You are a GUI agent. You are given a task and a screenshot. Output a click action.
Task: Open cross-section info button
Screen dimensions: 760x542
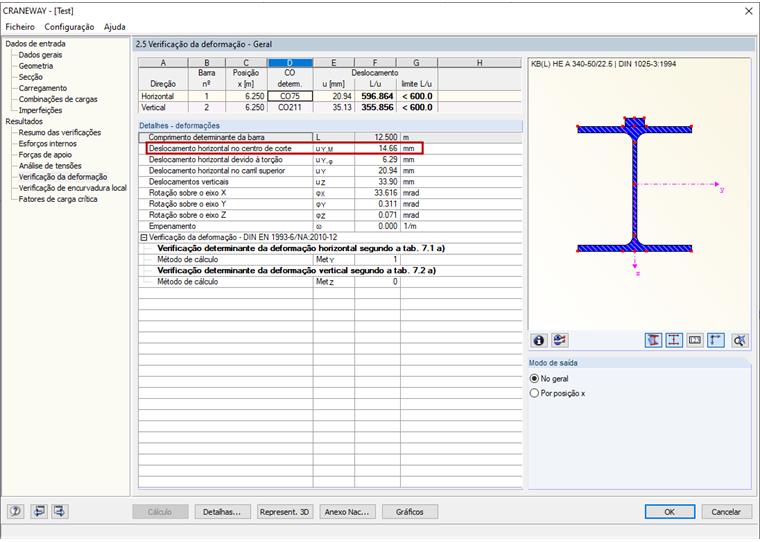(538, 340)
